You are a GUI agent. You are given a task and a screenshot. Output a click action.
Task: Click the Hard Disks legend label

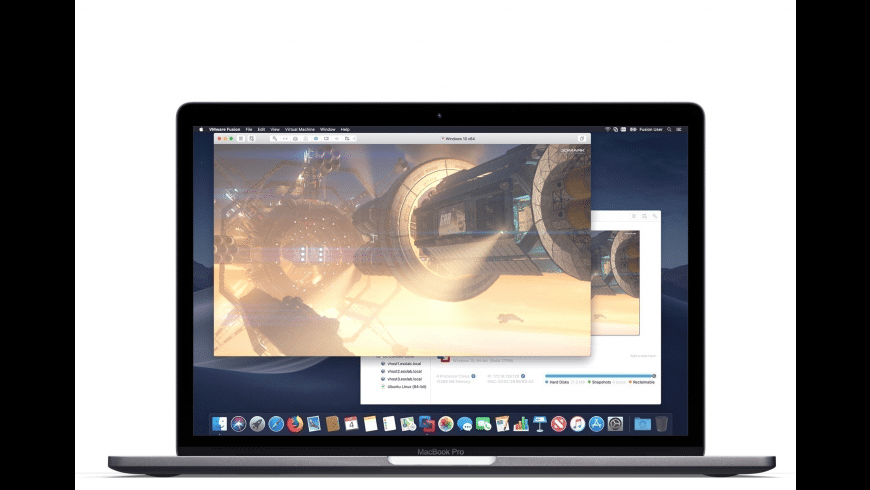(x=559, y=382)
